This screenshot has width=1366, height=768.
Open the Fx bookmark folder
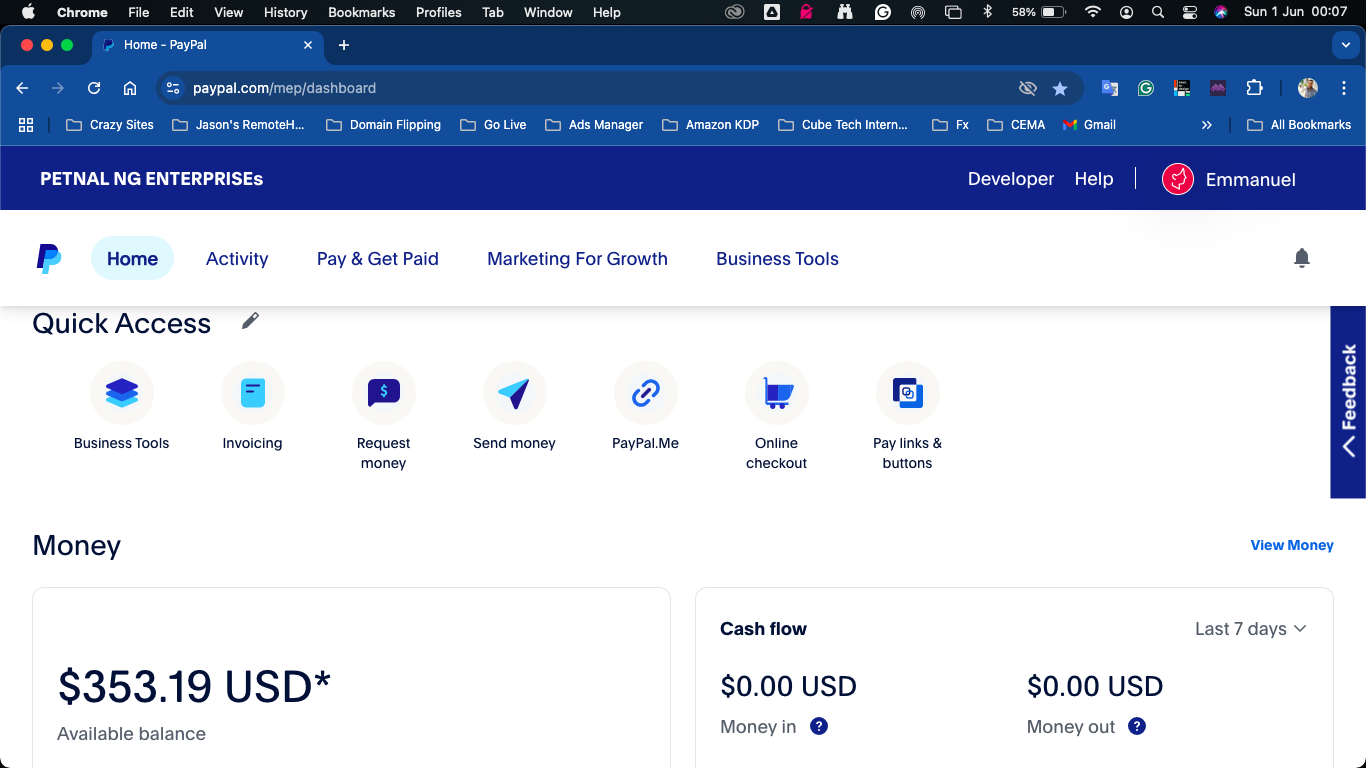click(951, 125)
